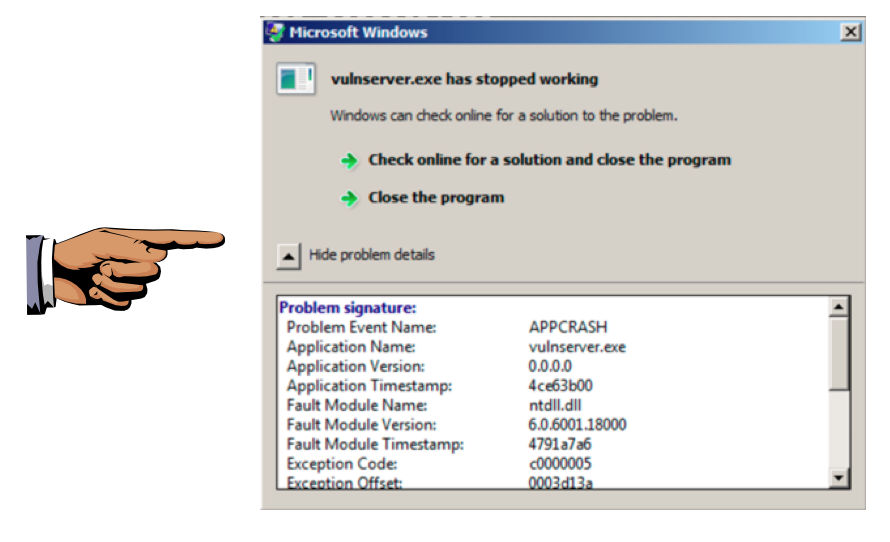Select the Exception Code value c0000005
The height and width of the screenshot is (542, 890).
tap(560, 464)
